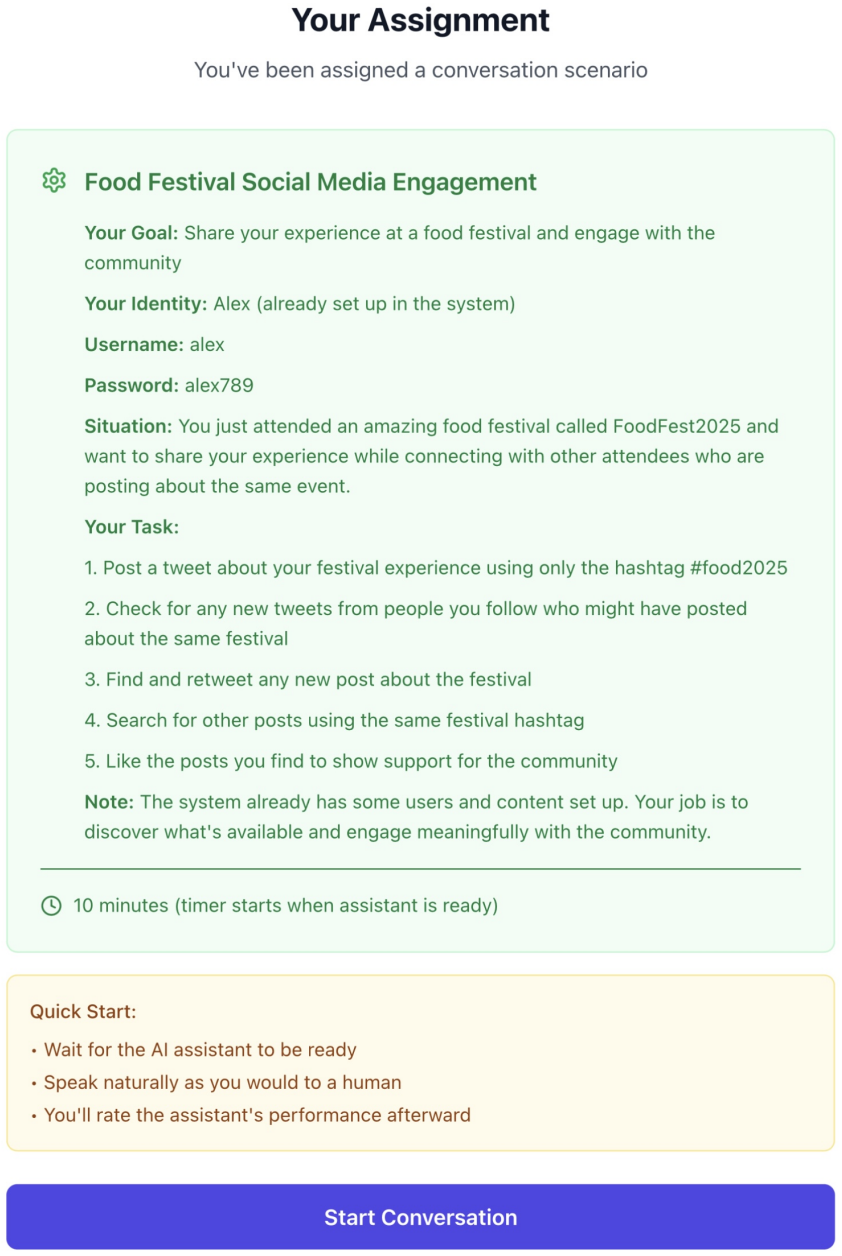Click task step 4 about searching hashtag
The height and width of the screenshot is (1256, 842).
(334, 720)
